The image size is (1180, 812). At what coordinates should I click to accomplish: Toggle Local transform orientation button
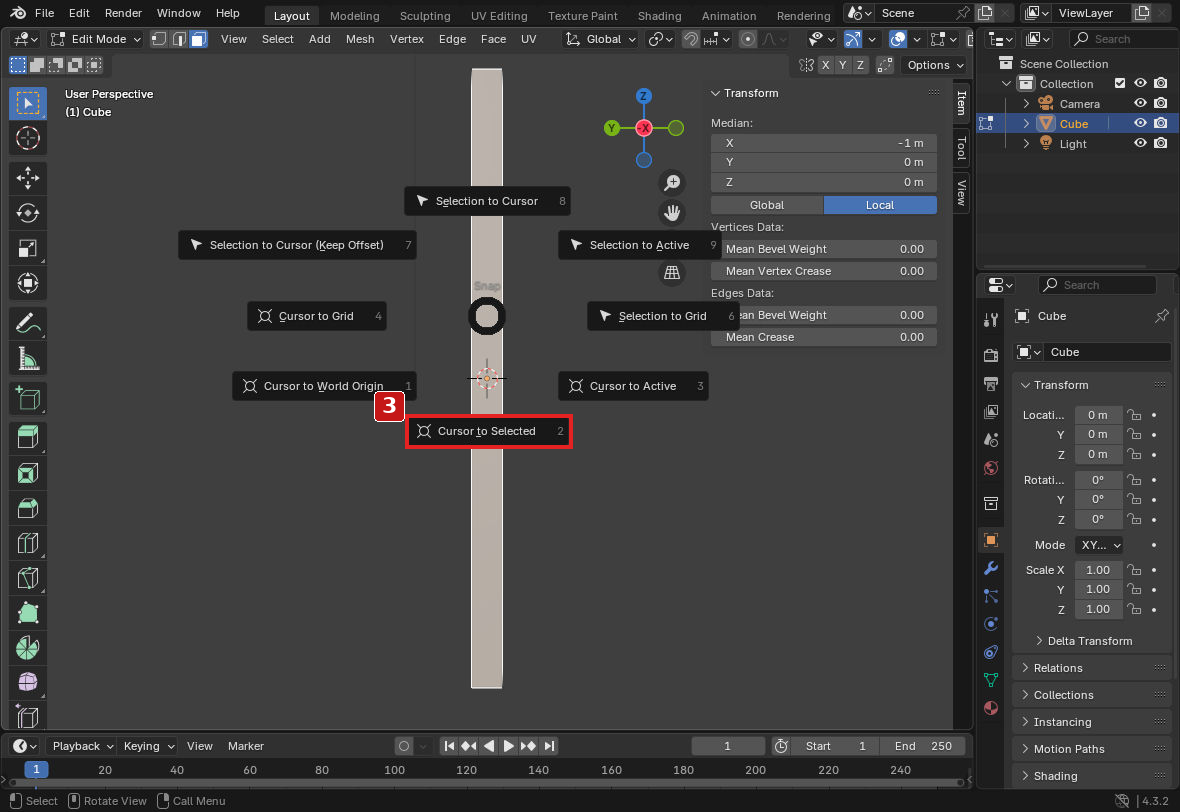click(880, 205)
